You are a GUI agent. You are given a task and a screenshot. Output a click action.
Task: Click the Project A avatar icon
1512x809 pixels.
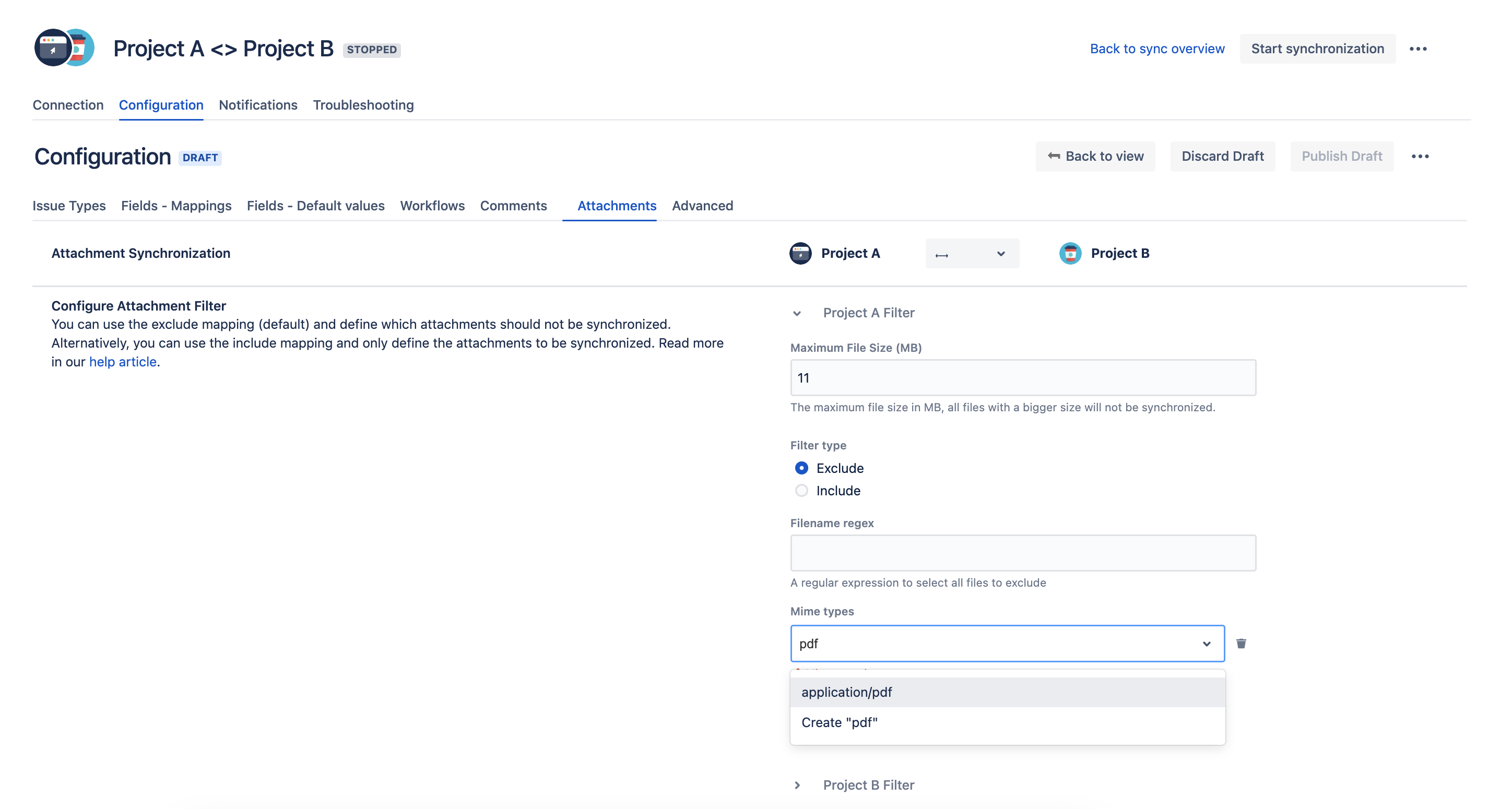(800, 254)
